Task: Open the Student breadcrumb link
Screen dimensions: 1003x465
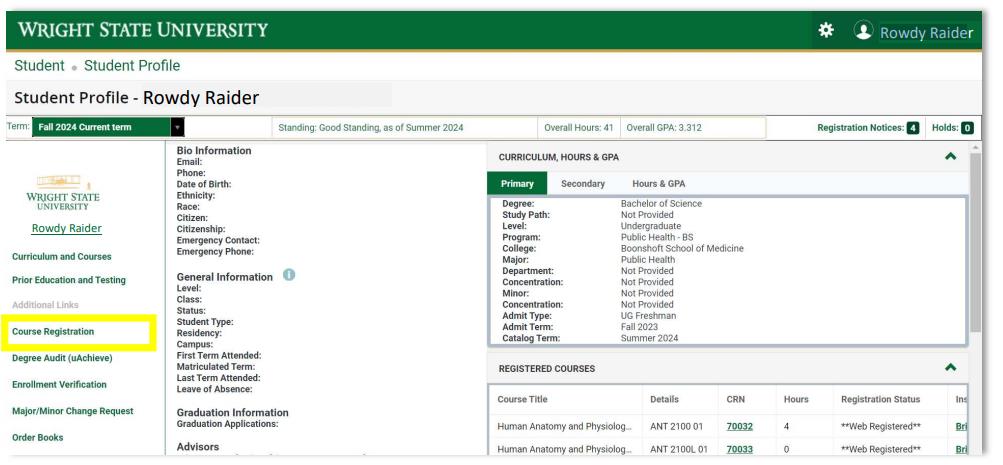Action: point(40,66)
